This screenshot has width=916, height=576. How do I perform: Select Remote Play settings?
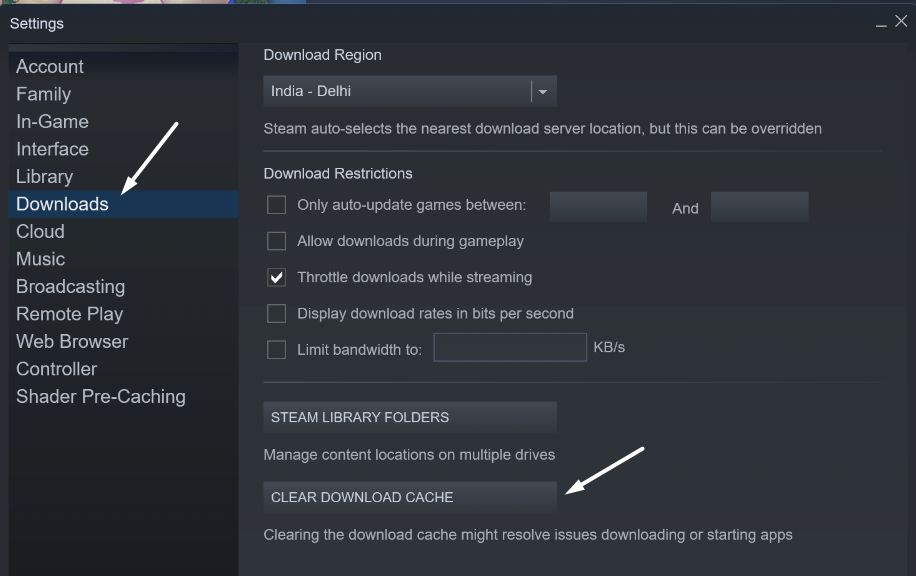click(69, 314)
